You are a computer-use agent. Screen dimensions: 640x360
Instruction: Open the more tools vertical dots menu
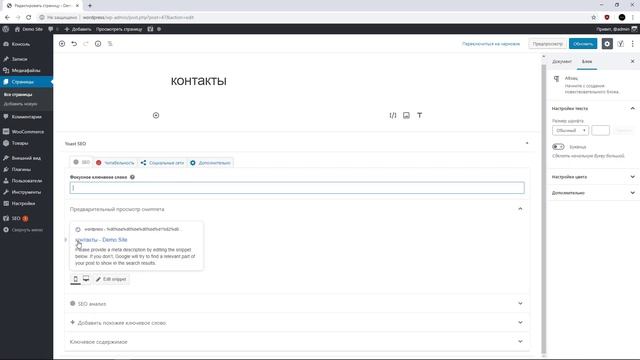[633, 44]
